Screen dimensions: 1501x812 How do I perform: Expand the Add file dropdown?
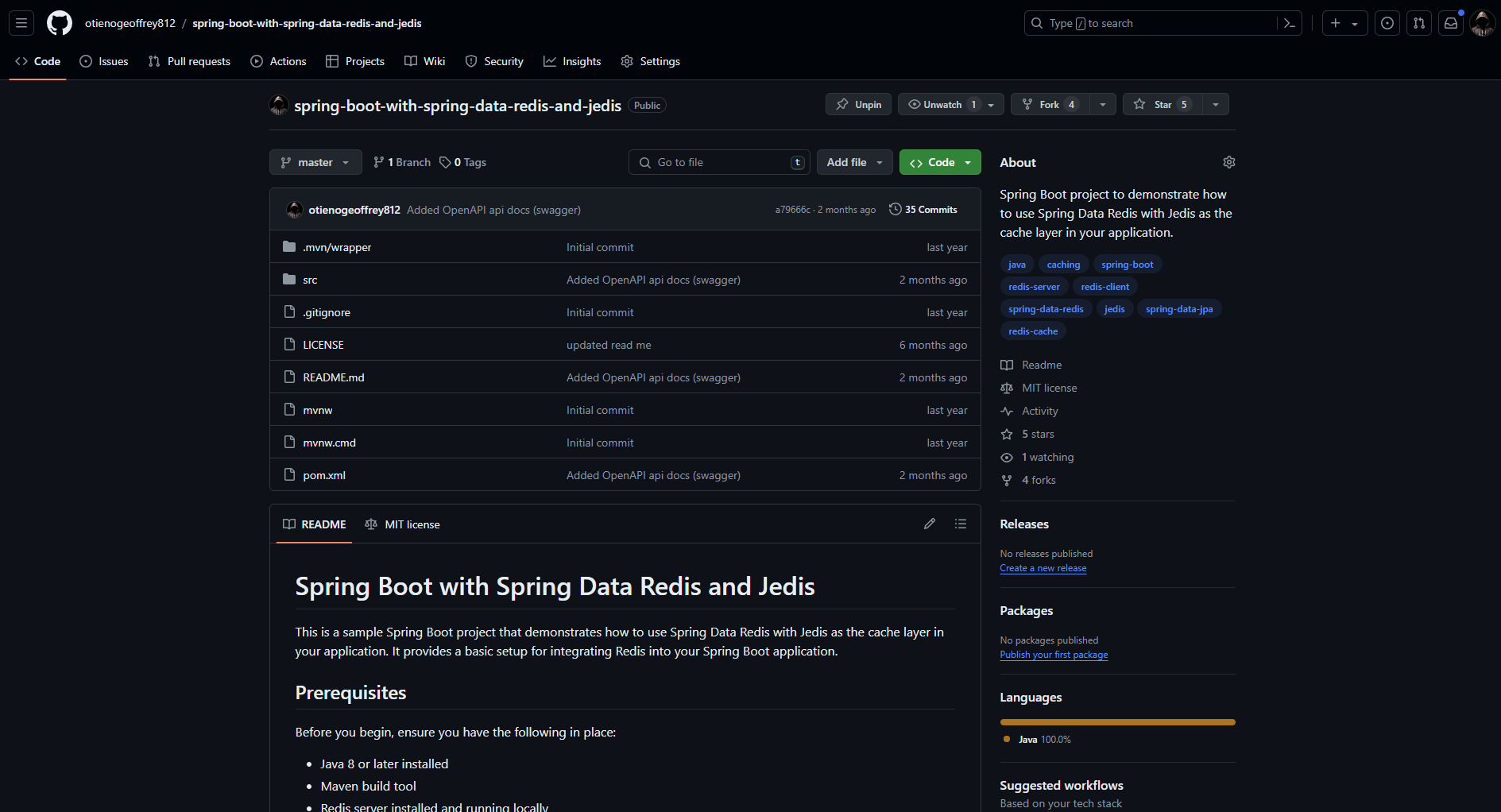[x=854, y=162]
